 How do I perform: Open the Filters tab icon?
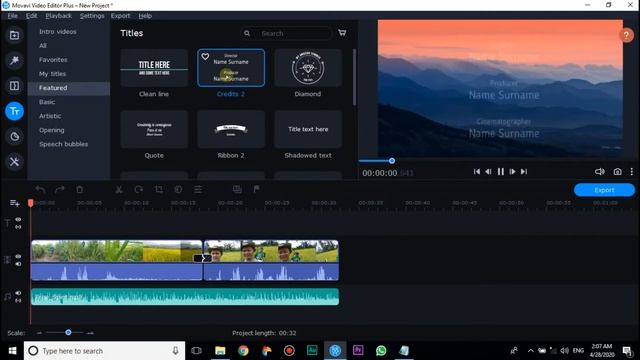(14, 60)
